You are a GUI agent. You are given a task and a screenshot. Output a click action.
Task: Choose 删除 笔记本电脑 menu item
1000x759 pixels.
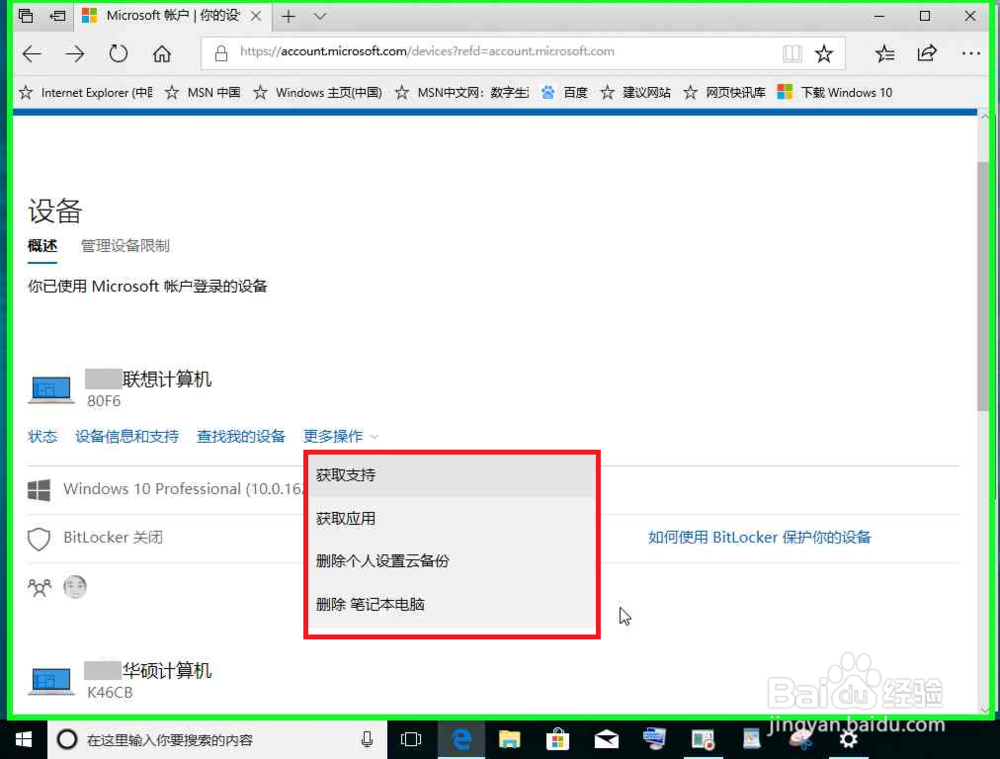pos(452,604)
